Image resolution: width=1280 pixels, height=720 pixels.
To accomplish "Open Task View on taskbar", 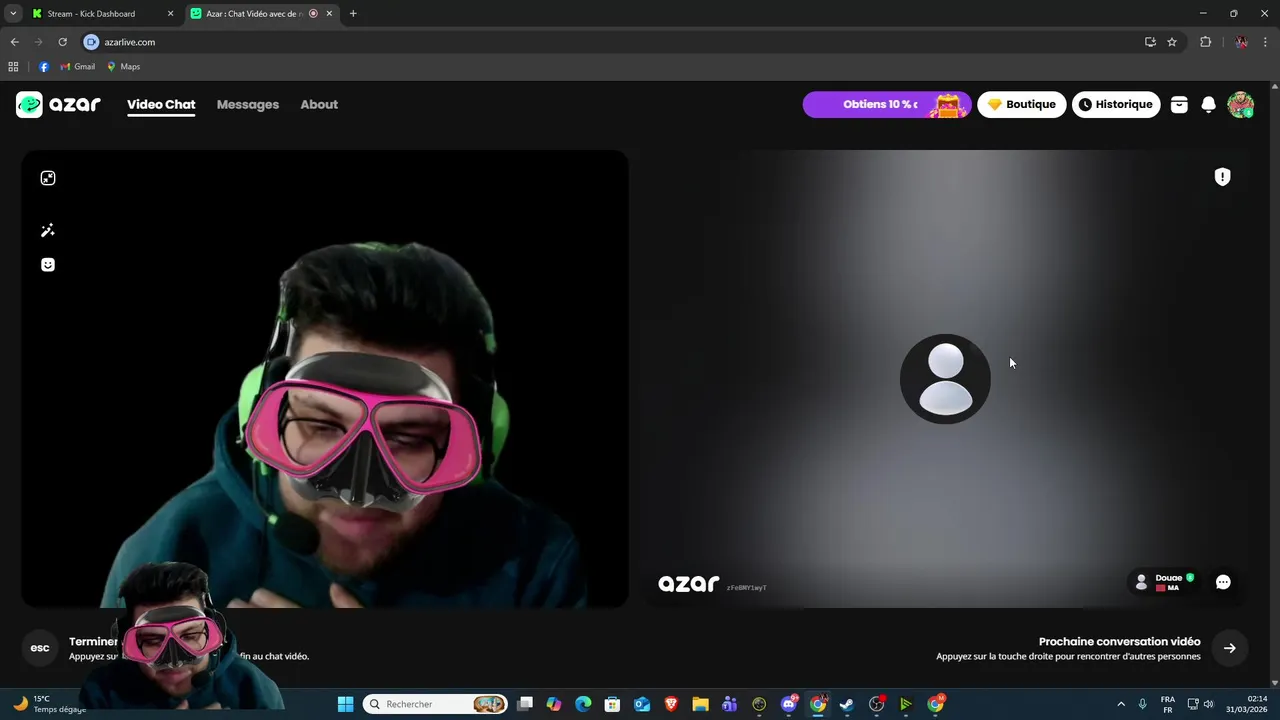I will (525, 704).
